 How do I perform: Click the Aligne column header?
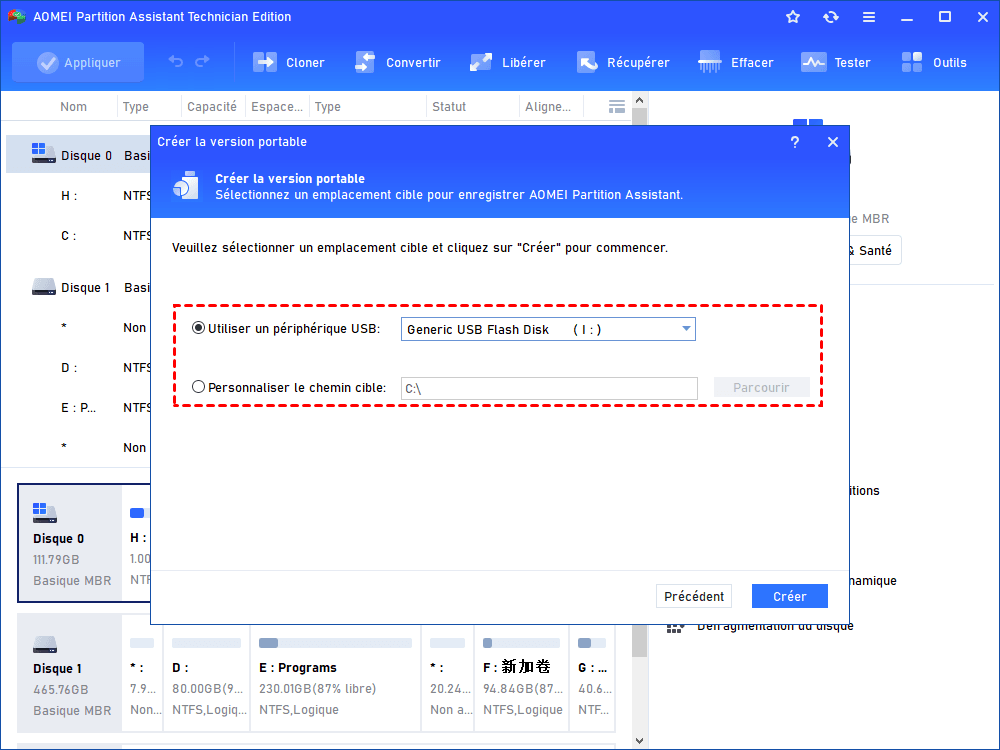click(548, 107)
